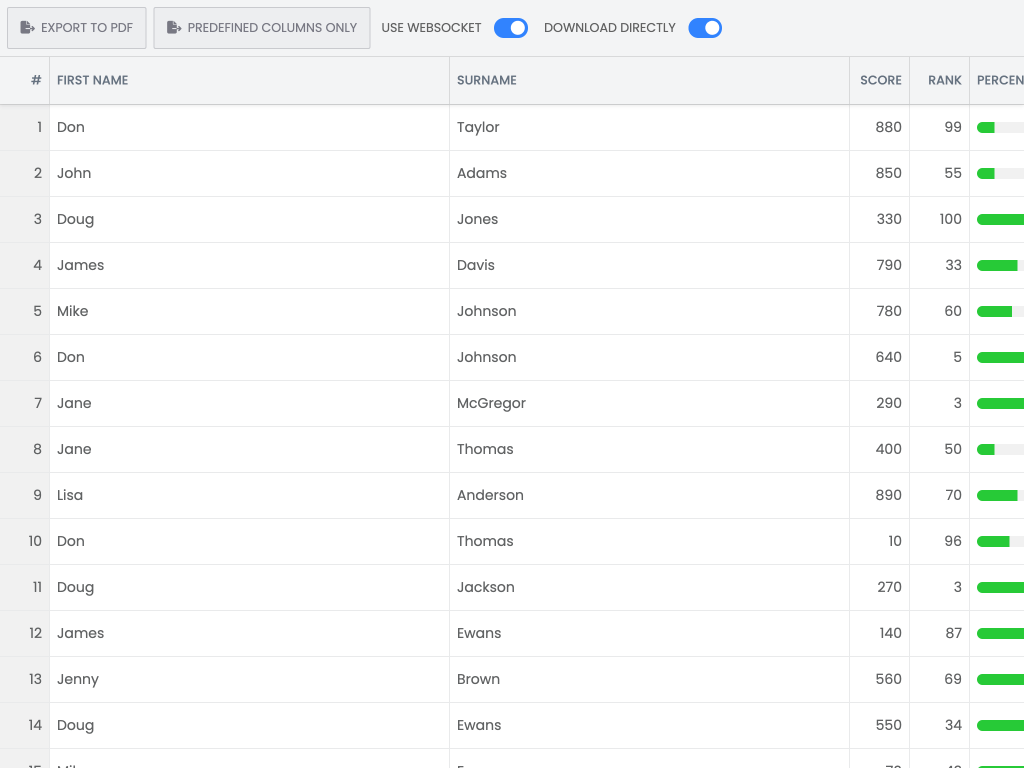Select score cell 270

click(x=879, y=588)
